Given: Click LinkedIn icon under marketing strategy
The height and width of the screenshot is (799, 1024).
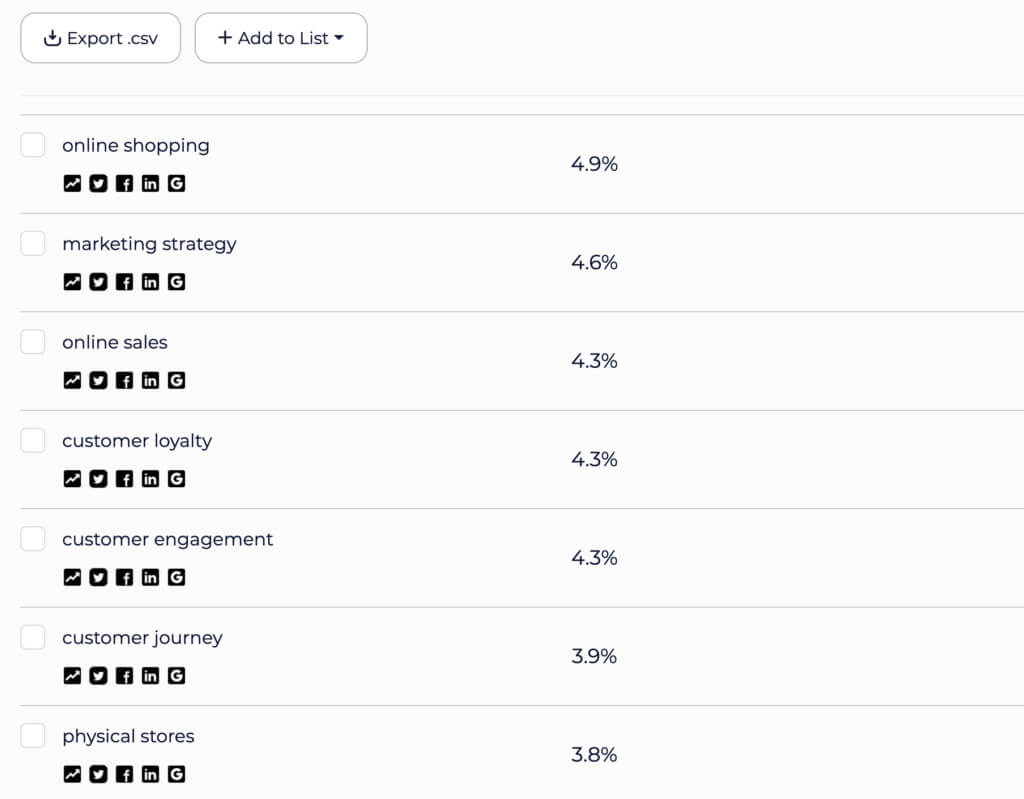Looking at the screenshot, I should click(150, 282).
